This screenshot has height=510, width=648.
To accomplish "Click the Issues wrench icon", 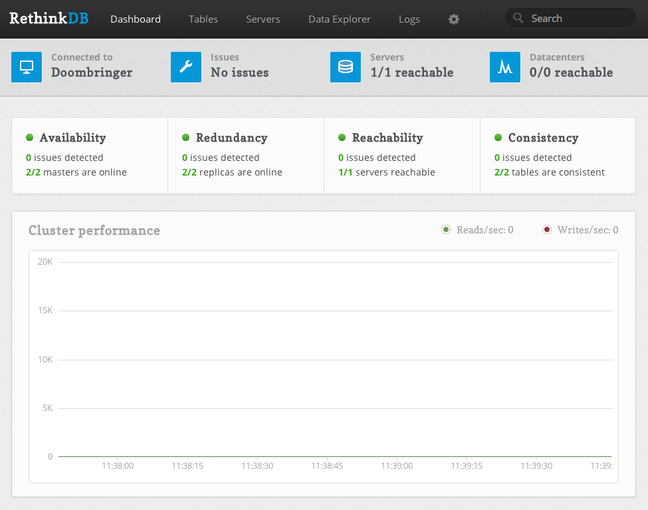I will click(186, 67).
